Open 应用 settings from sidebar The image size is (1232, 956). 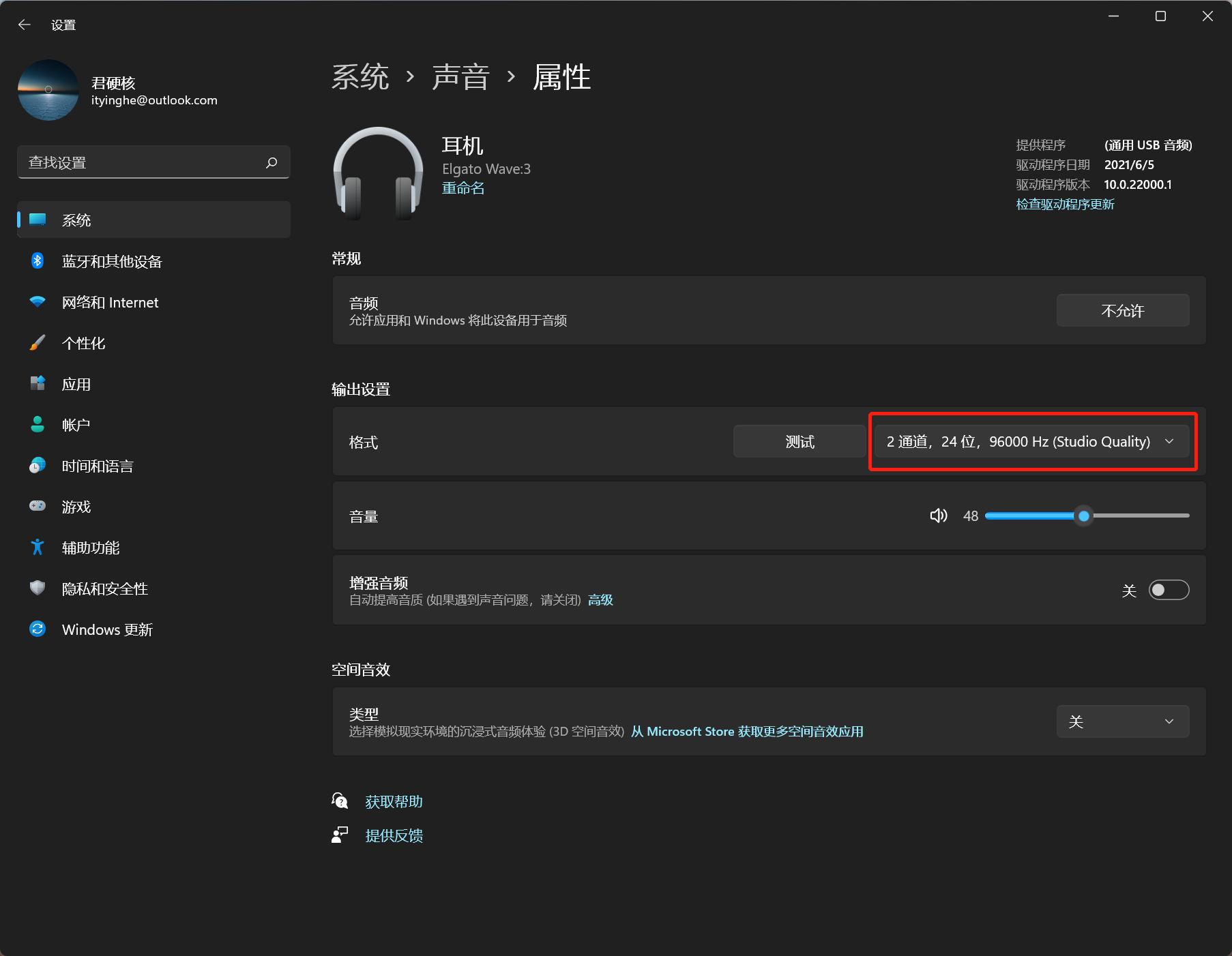[77, 384]
